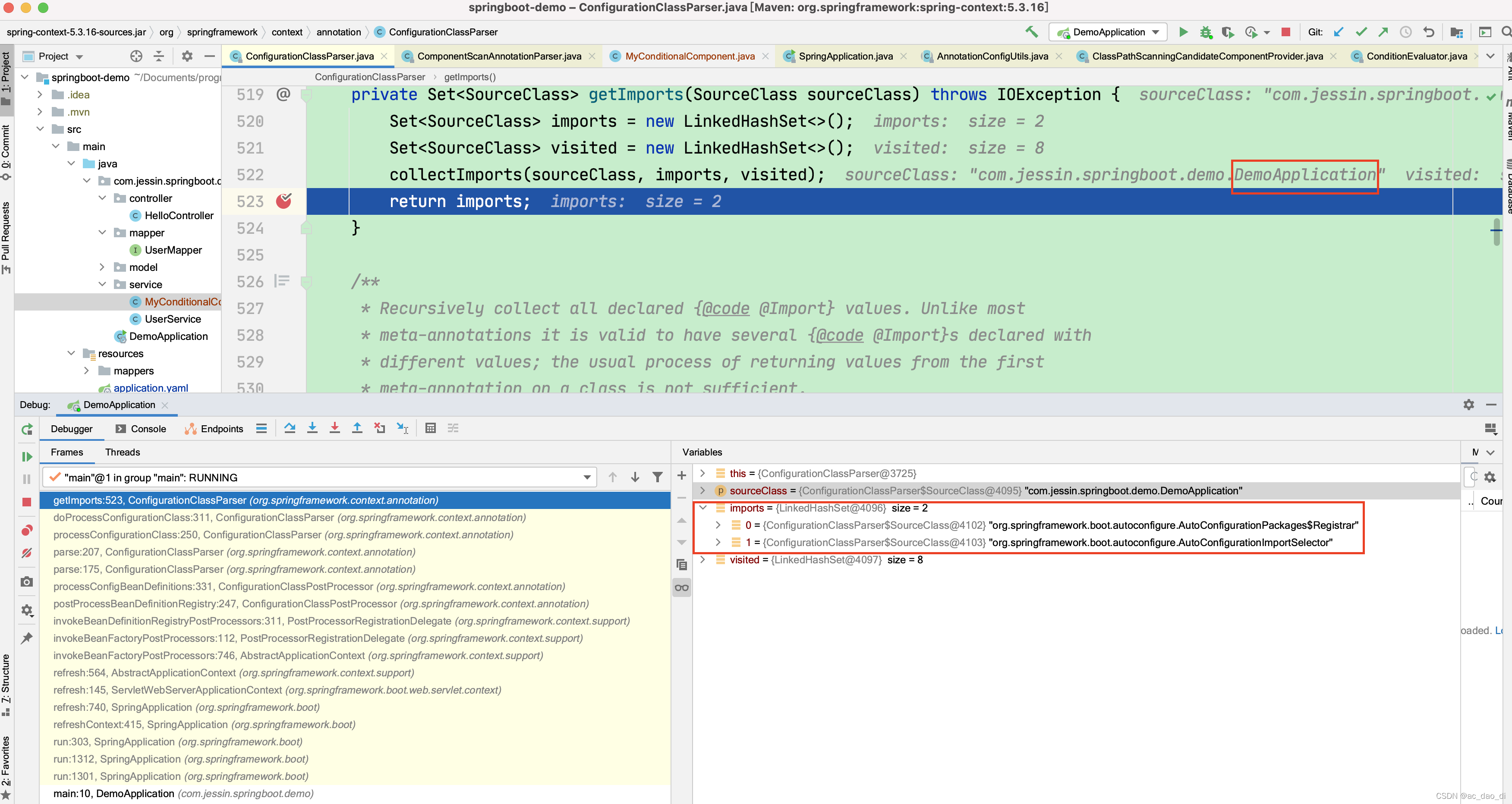Toggle the glasses watches view button
The image size is (1512, 804).
pos(681,587)
